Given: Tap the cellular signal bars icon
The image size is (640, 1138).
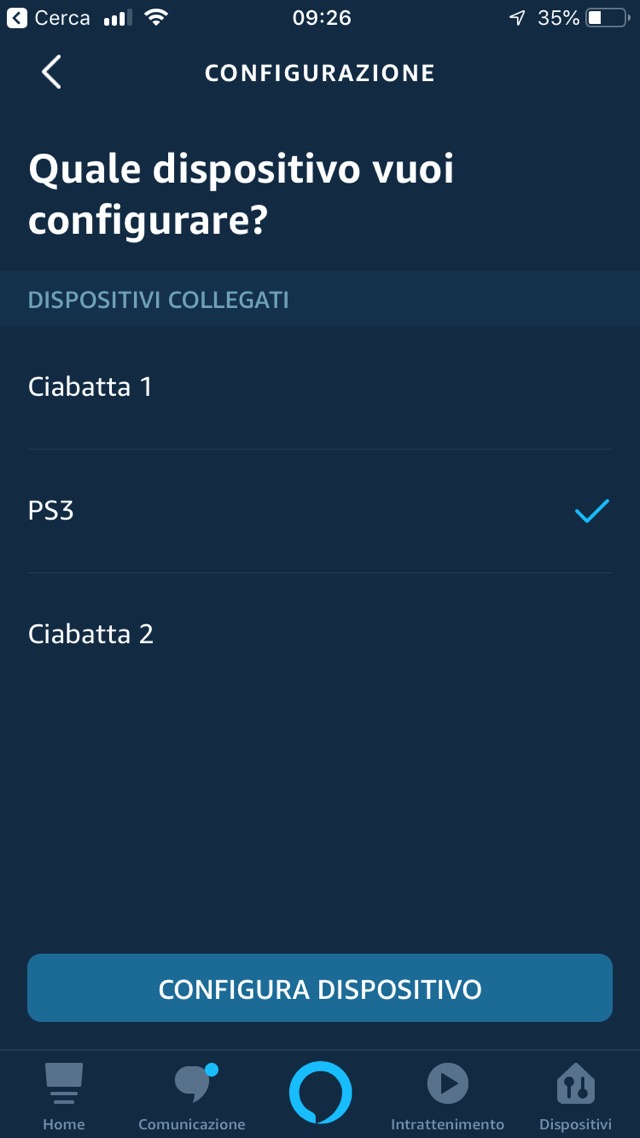Looking at the screenshot, I should [x=118, y=18].
